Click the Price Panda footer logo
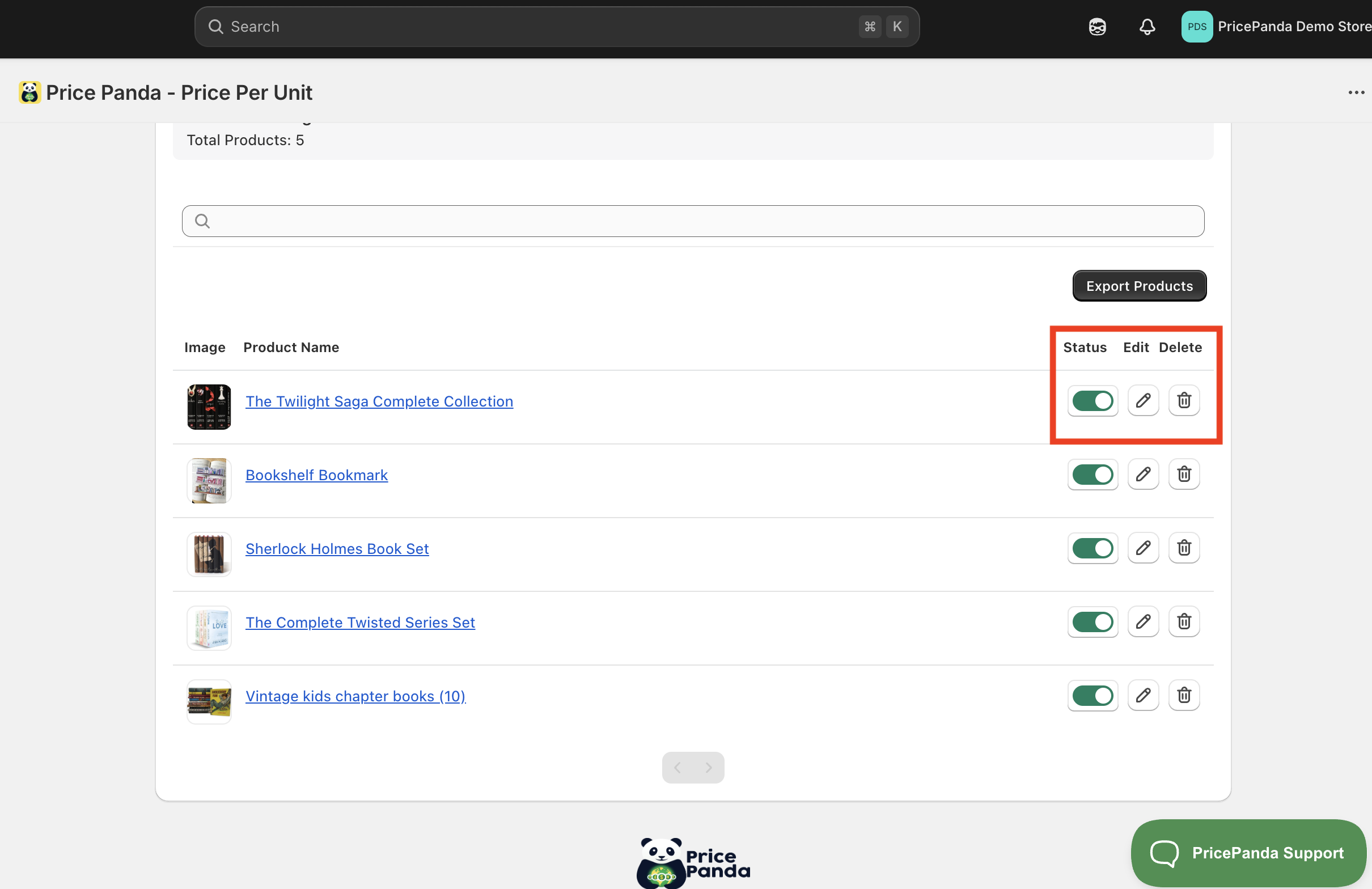The height and width of the screenshot is (889, 1372). [693, 863]
